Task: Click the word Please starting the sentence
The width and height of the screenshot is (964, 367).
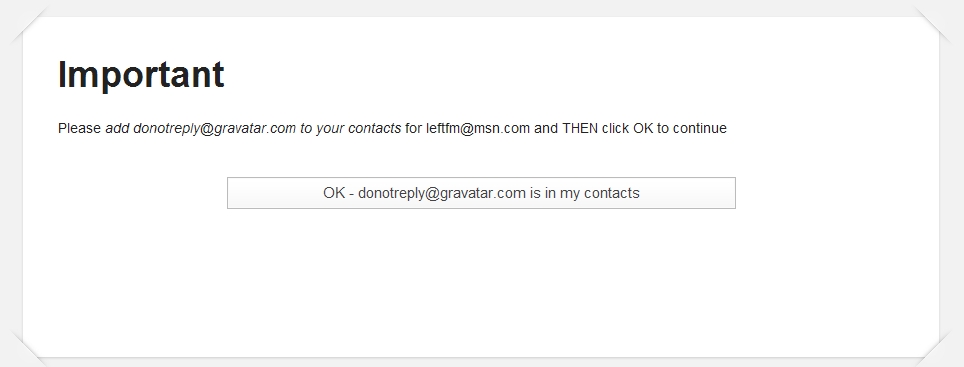Action: [x=79, y=128]
